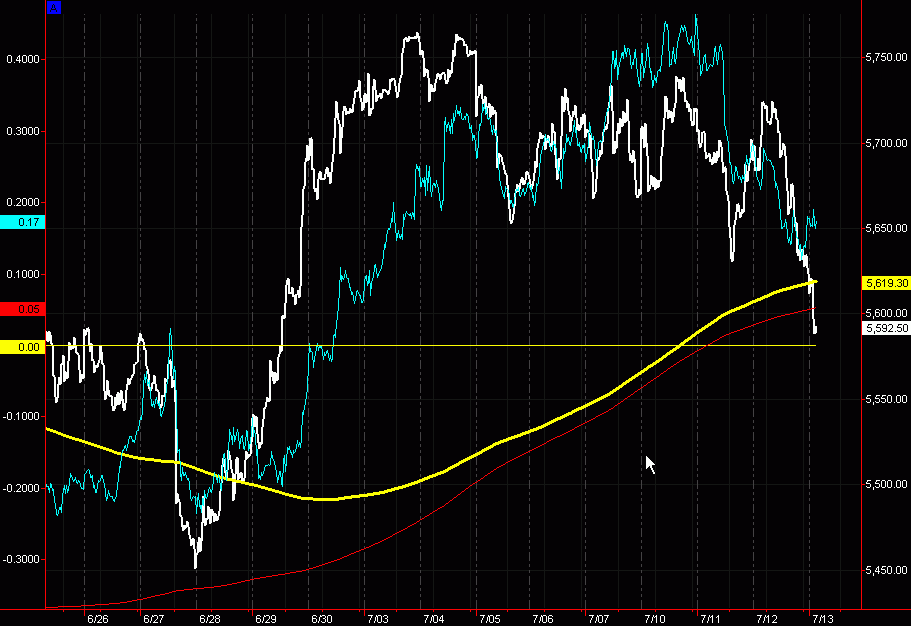Select the 7/10 date on time axis
Image resolution: width=911 pixels, height=626 pixels.
click(655, 619)
